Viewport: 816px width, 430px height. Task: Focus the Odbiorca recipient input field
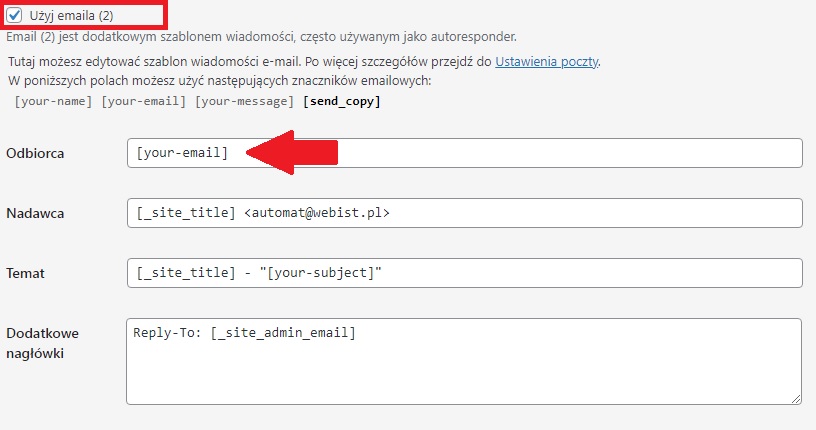point(520,153)
